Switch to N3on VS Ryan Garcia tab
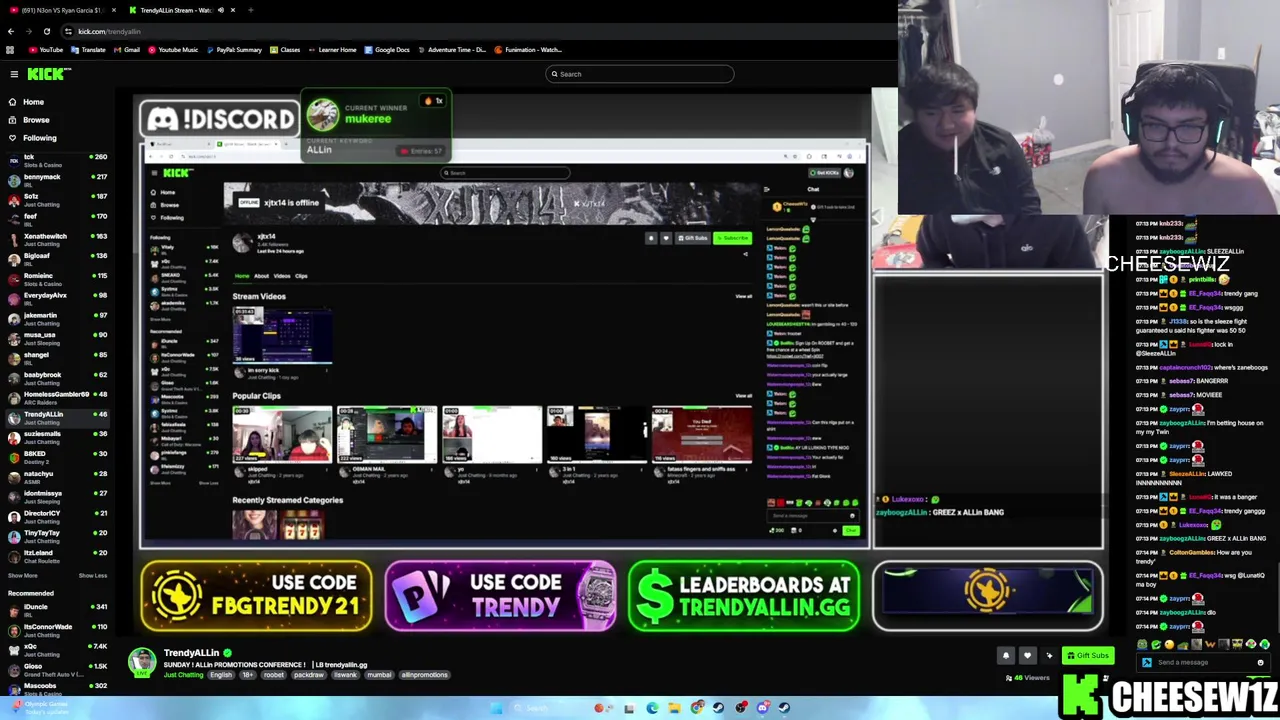This screenshot has width=1280, height=720. (x=60, y=10)
